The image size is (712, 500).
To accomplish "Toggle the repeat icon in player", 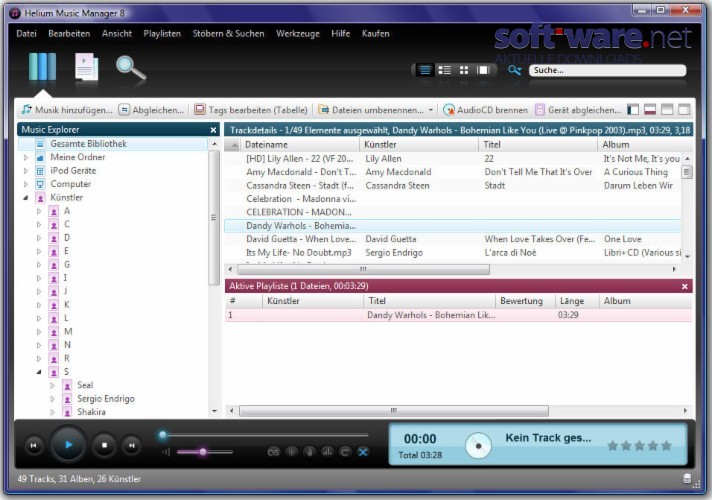I will [345, 452].
